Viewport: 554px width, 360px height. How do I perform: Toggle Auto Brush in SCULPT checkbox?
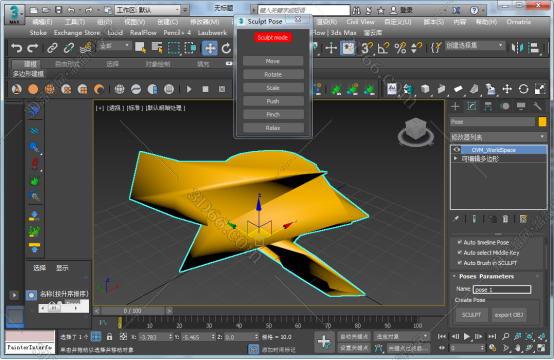tap(459, 262)
